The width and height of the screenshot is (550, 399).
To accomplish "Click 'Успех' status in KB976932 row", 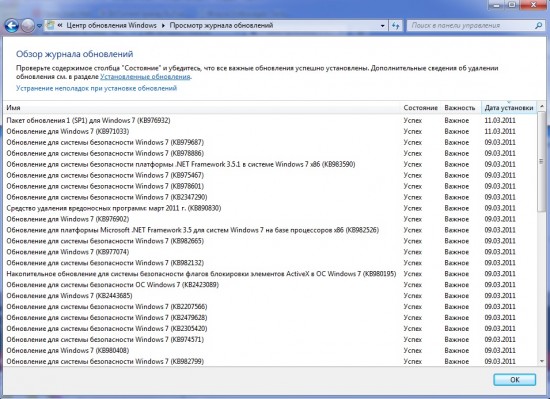I will point(412,120).
